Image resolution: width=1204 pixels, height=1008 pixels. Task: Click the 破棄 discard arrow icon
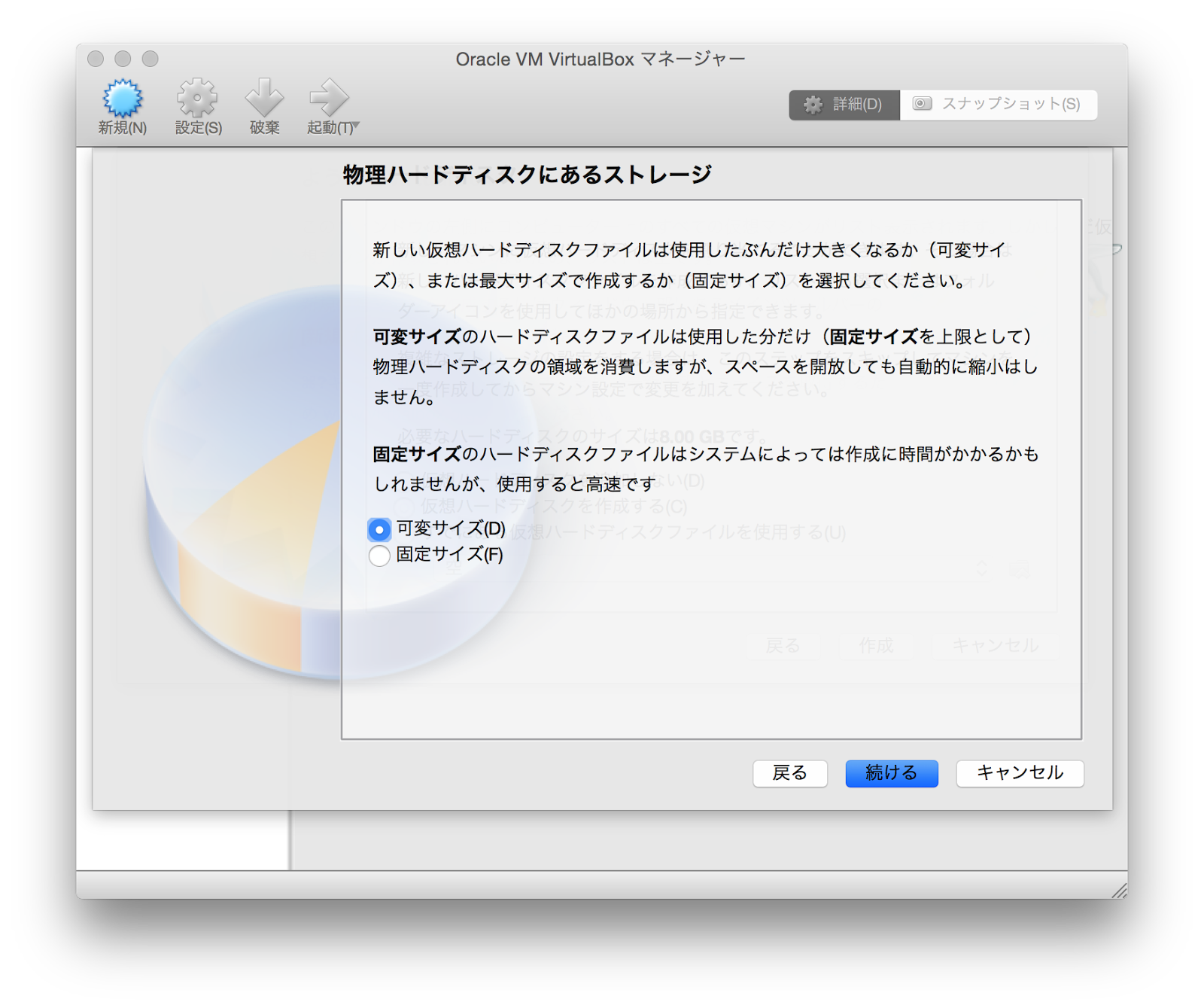pos(264,99)
